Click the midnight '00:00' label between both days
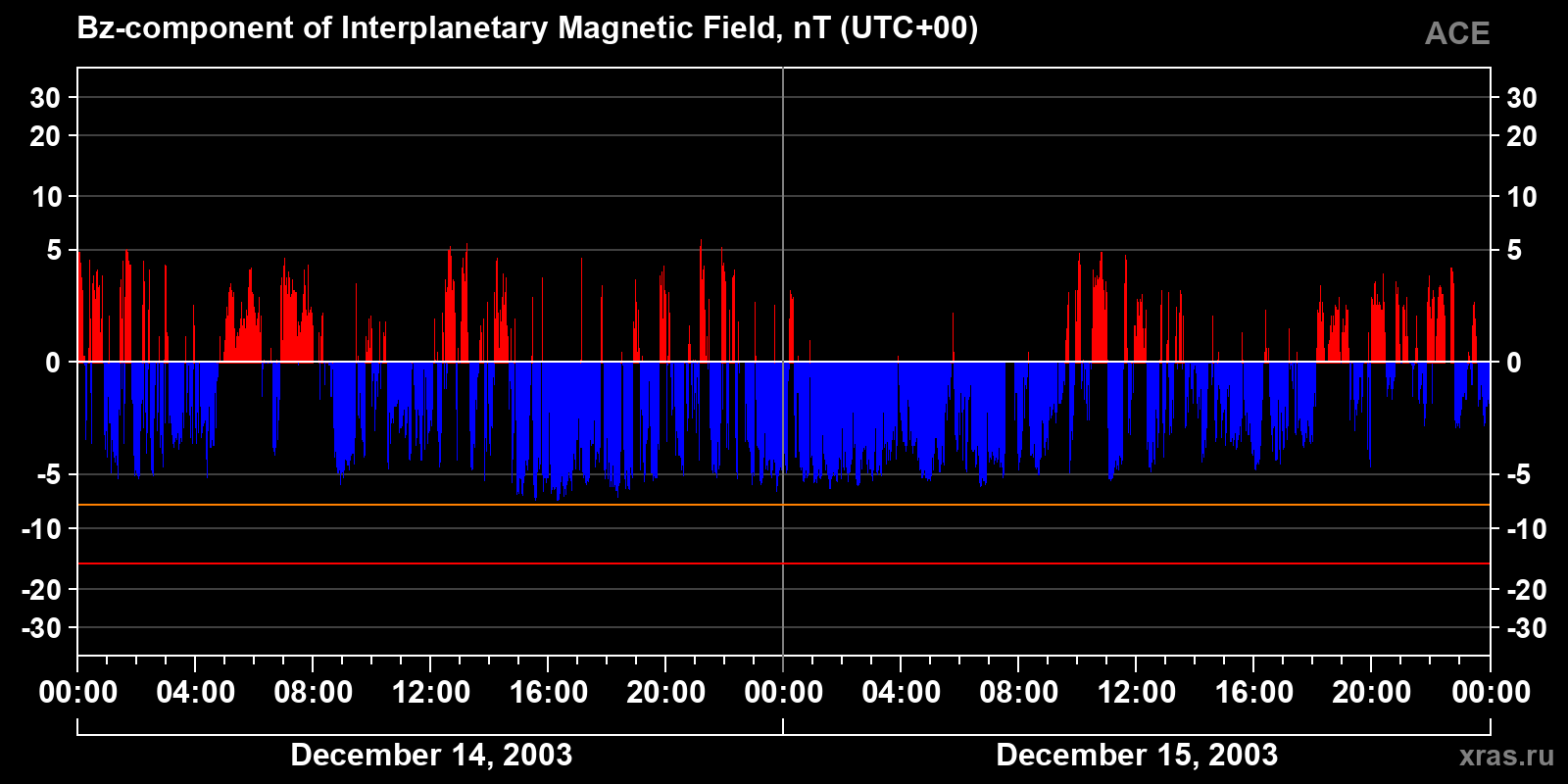Image resolution: width=1568 pixels, height=784 pixels. (x=784, y=693)
